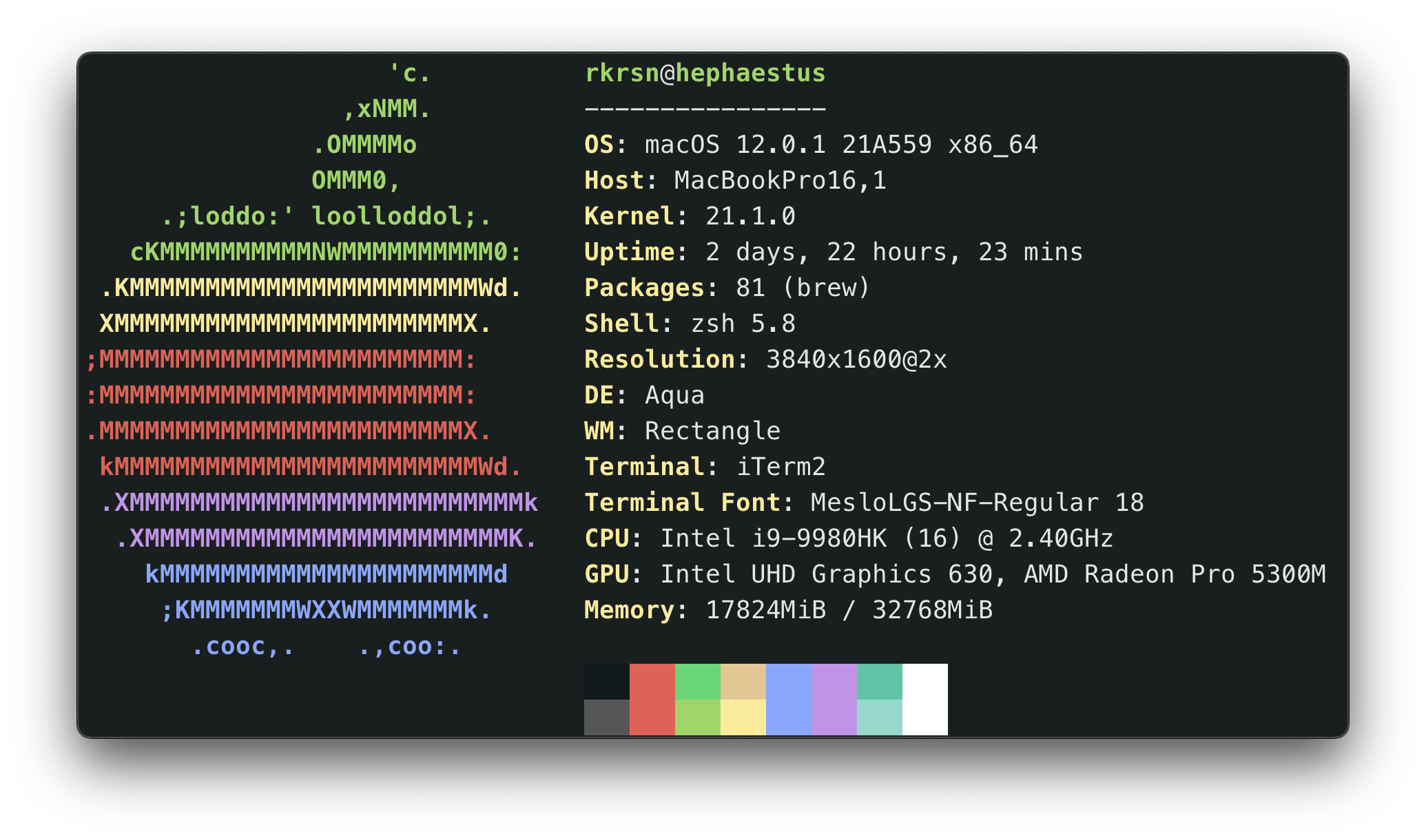The height and width of the screenshot is (840, 1426).
Task: Click the rkrsn@hephaestus username header
Action: [705, 72]
